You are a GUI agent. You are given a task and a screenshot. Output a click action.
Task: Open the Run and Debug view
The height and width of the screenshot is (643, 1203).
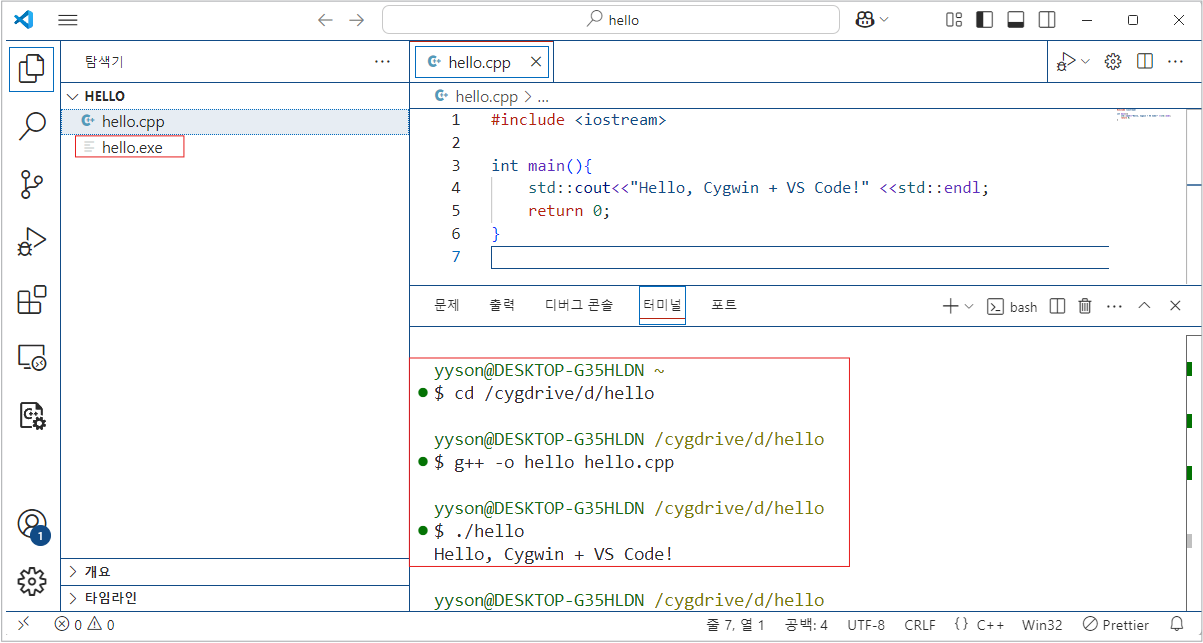(32, 242)
